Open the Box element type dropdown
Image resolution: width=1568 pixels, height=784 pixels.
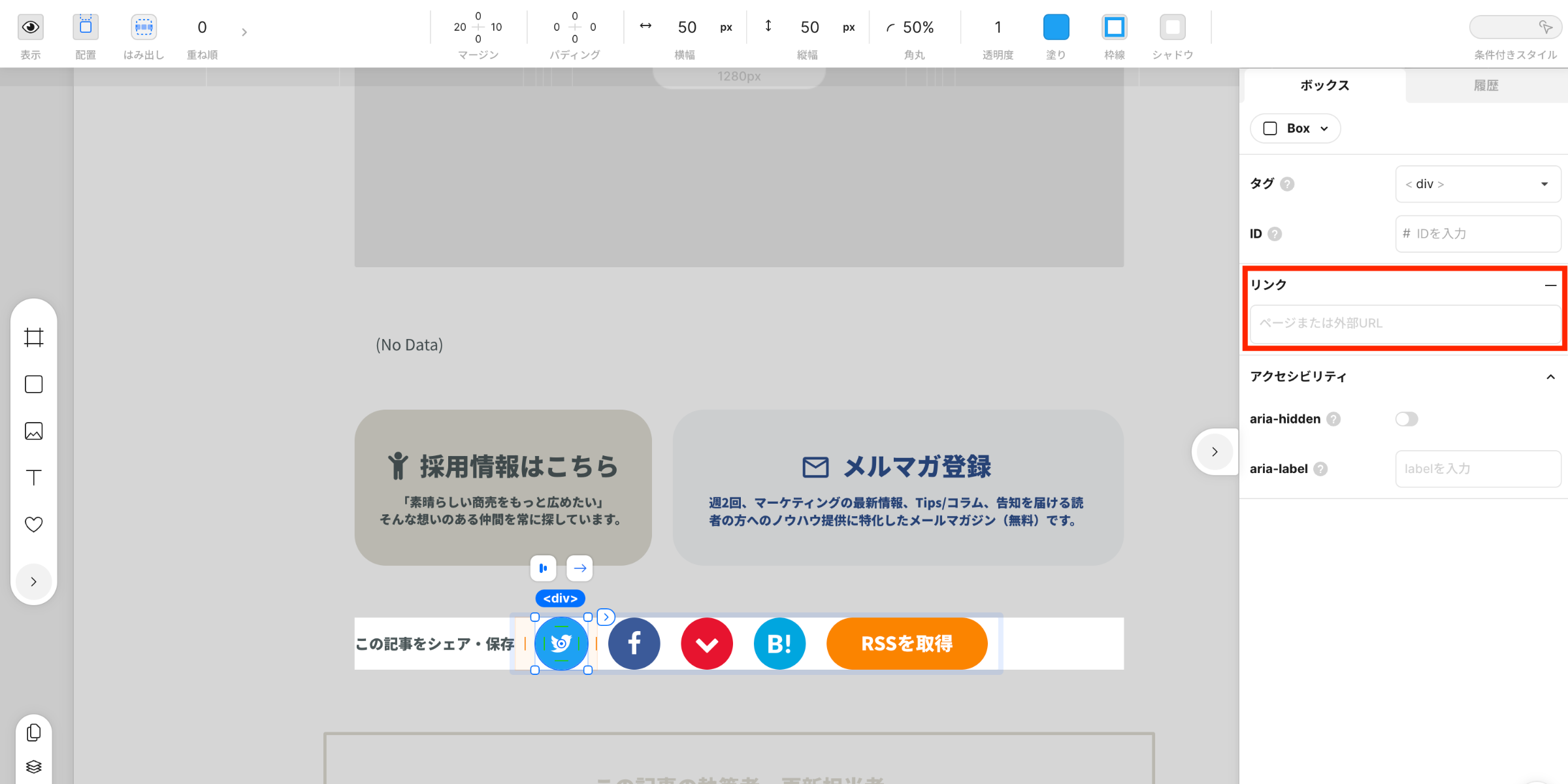tap(1296, 128)
